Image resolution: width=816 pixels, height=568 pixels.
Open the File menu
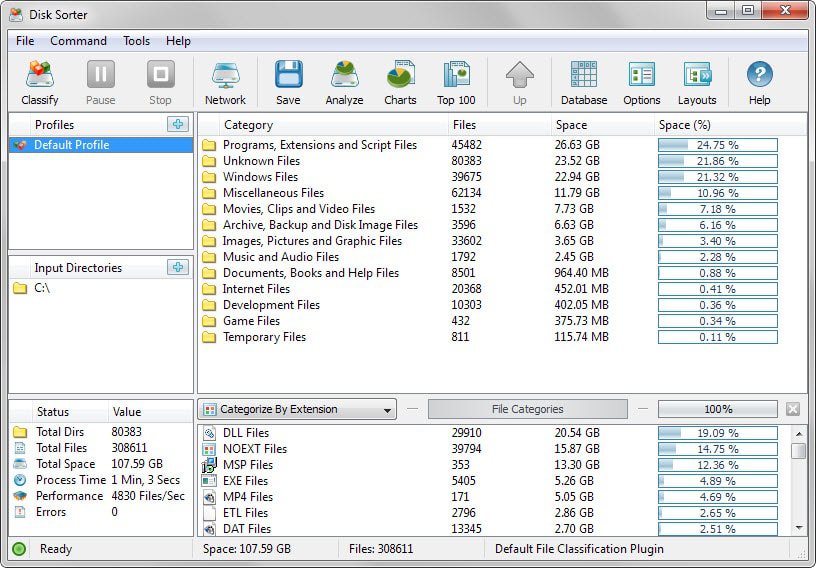(25, 41)
